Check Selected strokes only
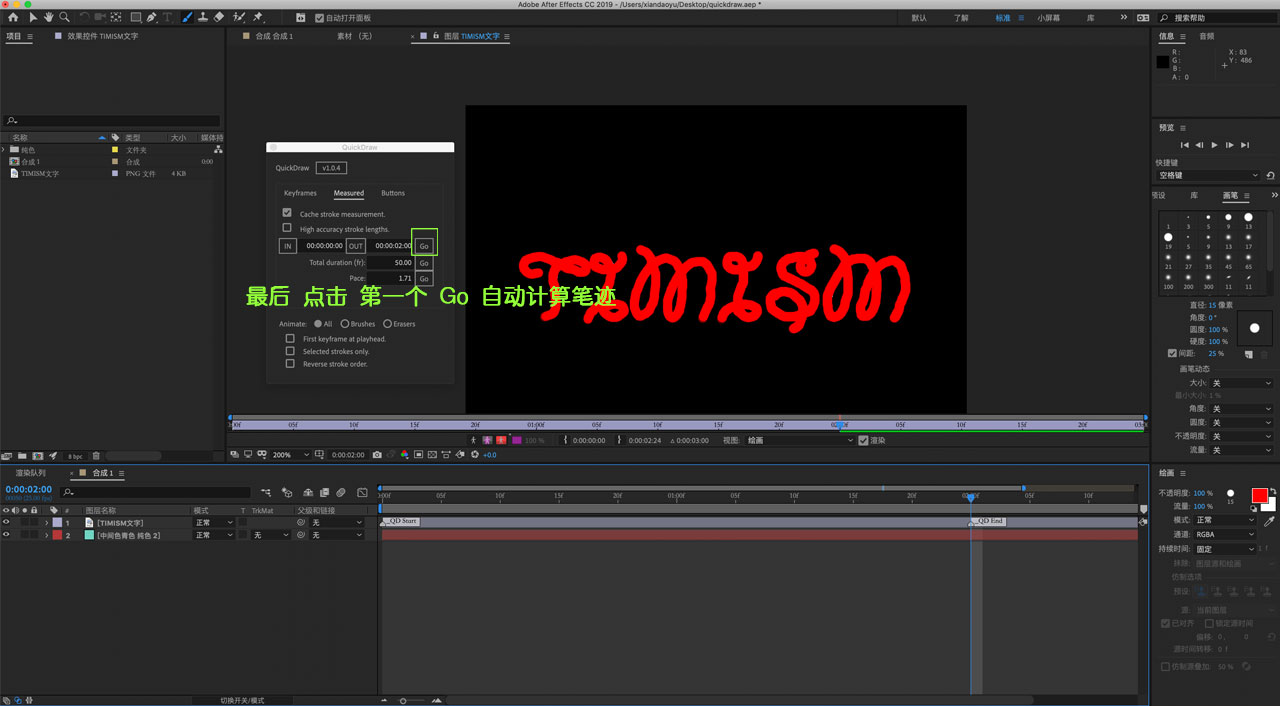This screenshot has height=706, width=1280. (290, 351)
